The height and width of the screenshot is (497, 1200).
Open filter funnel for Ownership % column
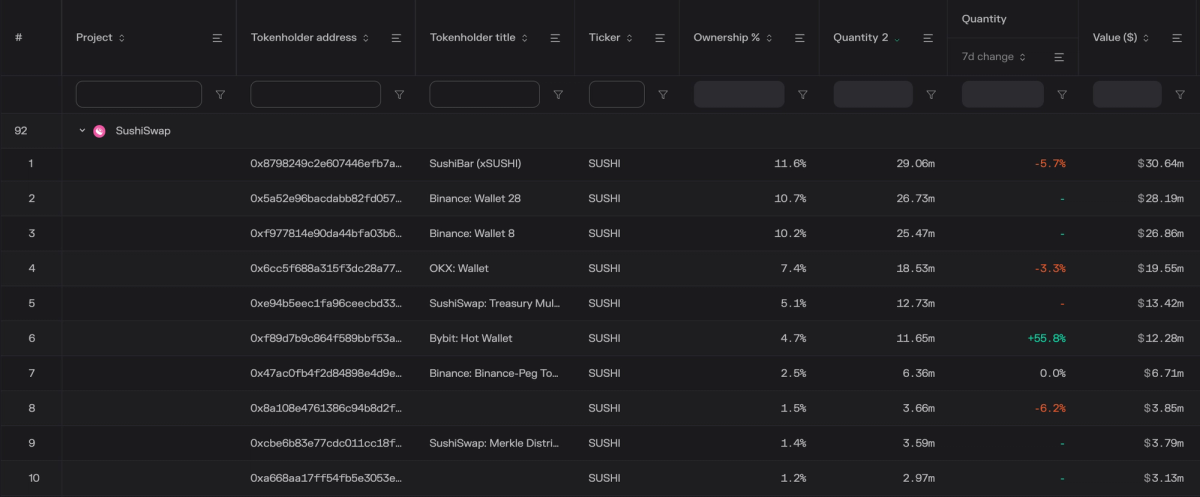[802, 95]
